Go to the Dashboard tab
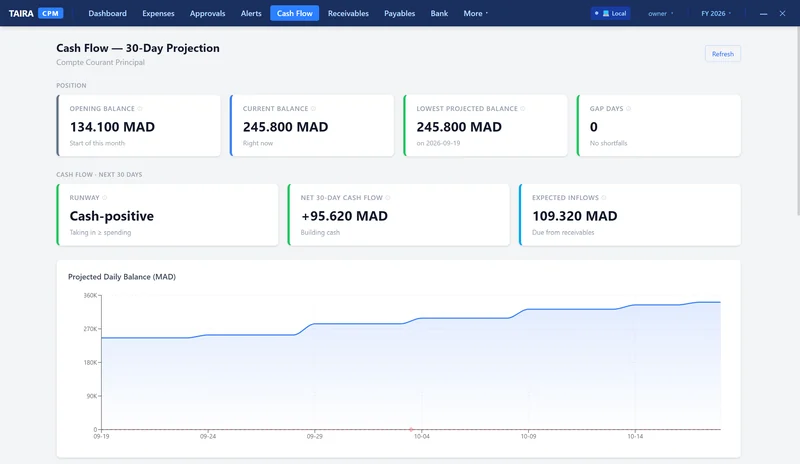Viewport: 800px width, 464px height. (x=107, y=13)
